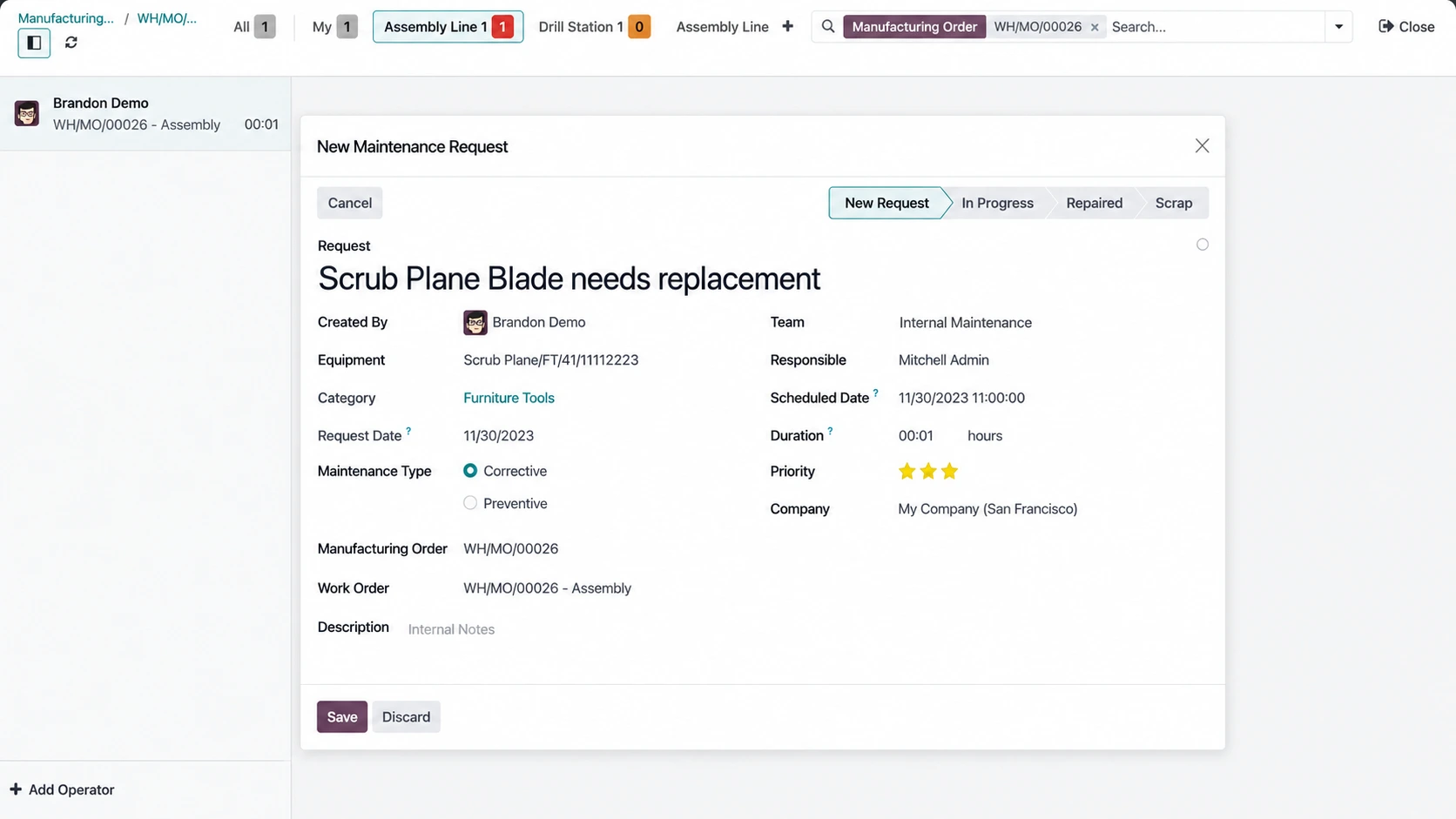Viewport: 1456px width, 819px height.
Task: Open the Drill Station 1 tab
Action: click(594, 27)
